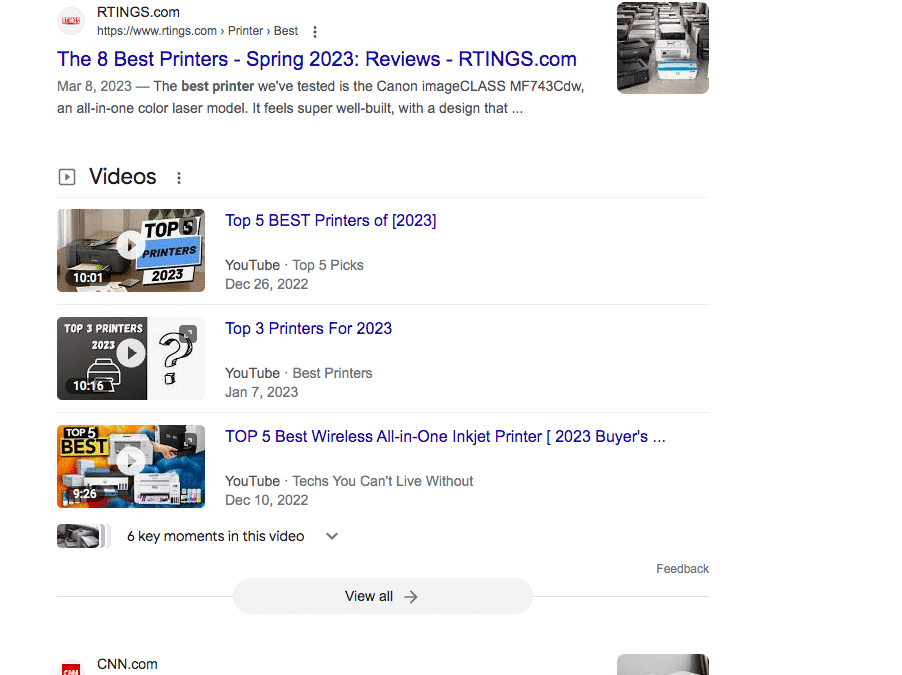902x675 pixels.
Task: Click the Best Printers channel name
Action: click(332, 373)
